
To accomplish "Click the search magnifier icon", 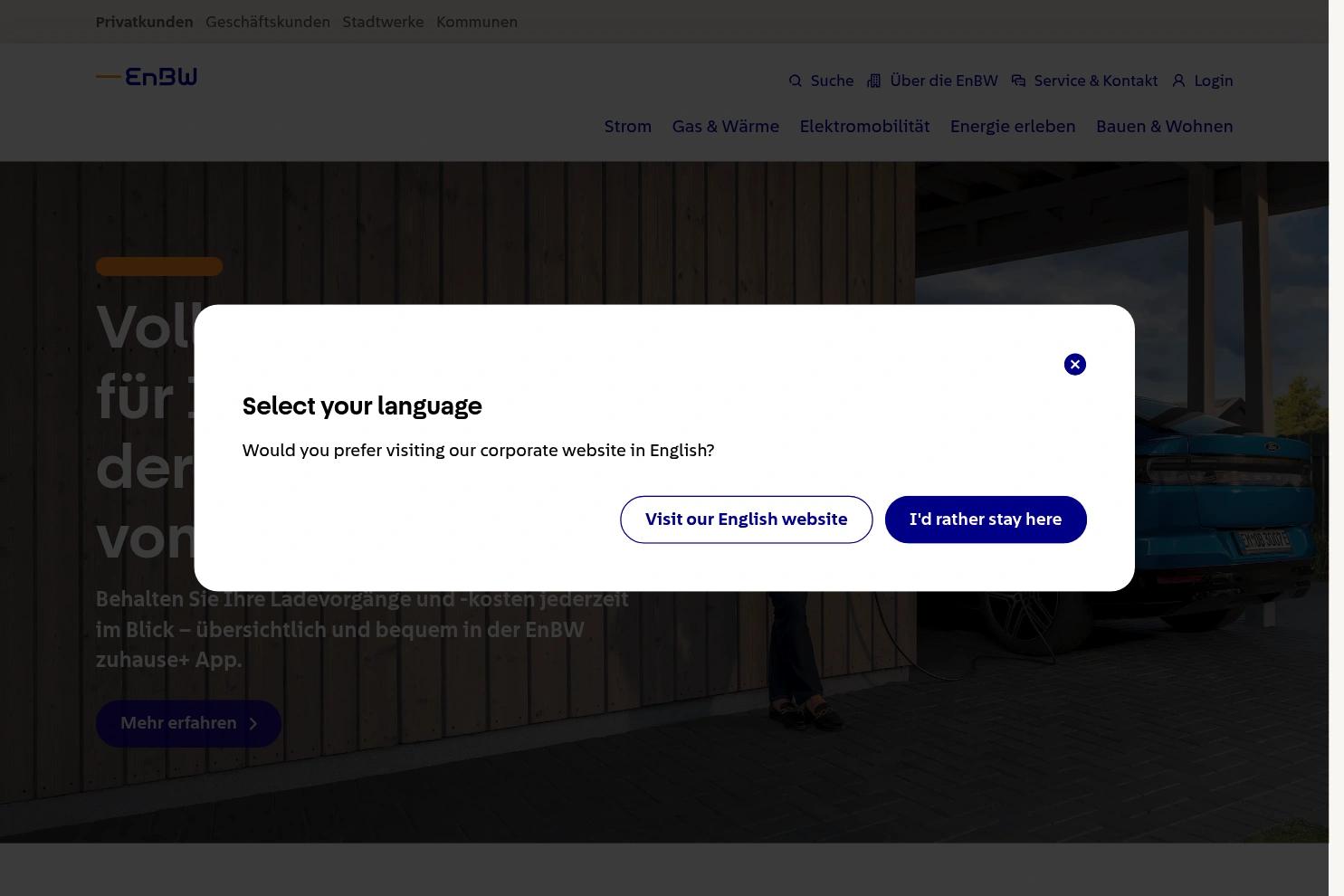I will click(x=795, y=81).
